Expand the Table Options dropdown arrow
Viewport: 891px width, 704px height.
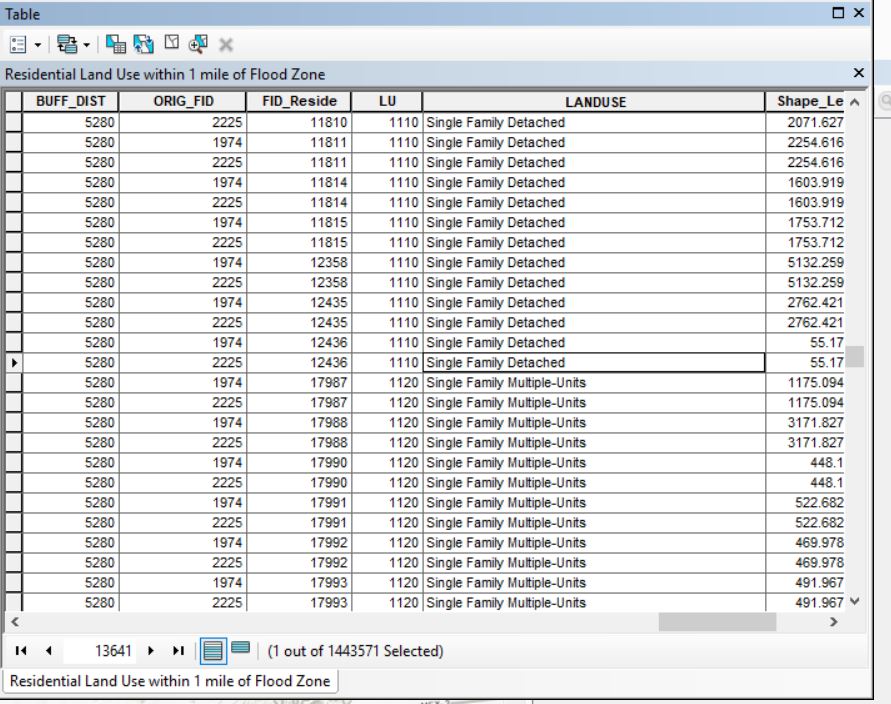click(38, 45)
